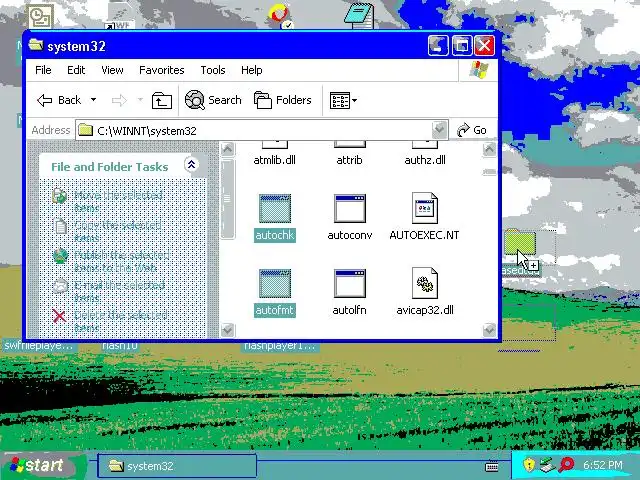Open the Favorites menu
The height and width of the screenshot is (480, 640).
[x=162, y=70]
